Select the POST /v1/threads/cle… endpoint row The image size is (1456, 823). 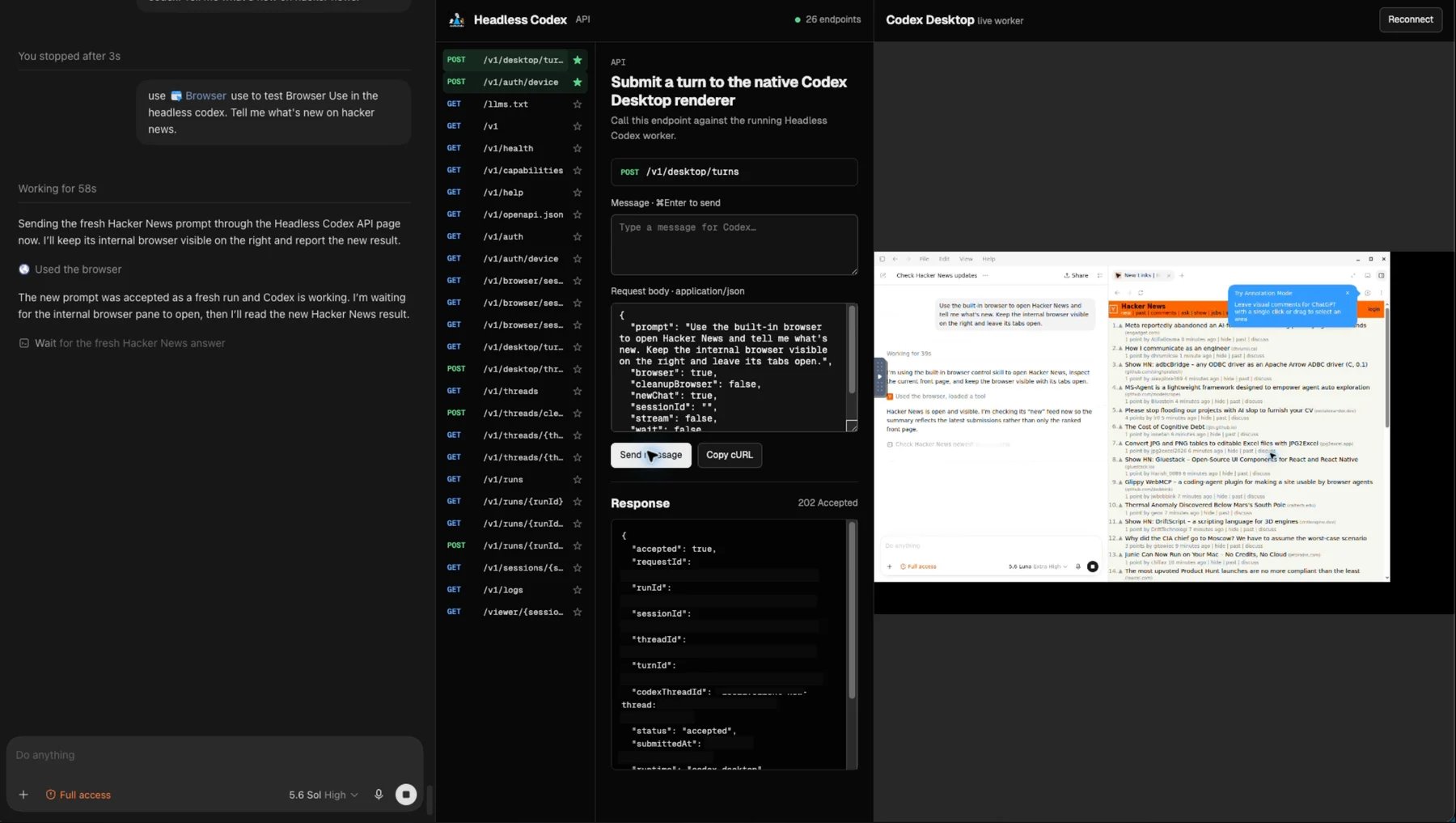click(514, 413)
